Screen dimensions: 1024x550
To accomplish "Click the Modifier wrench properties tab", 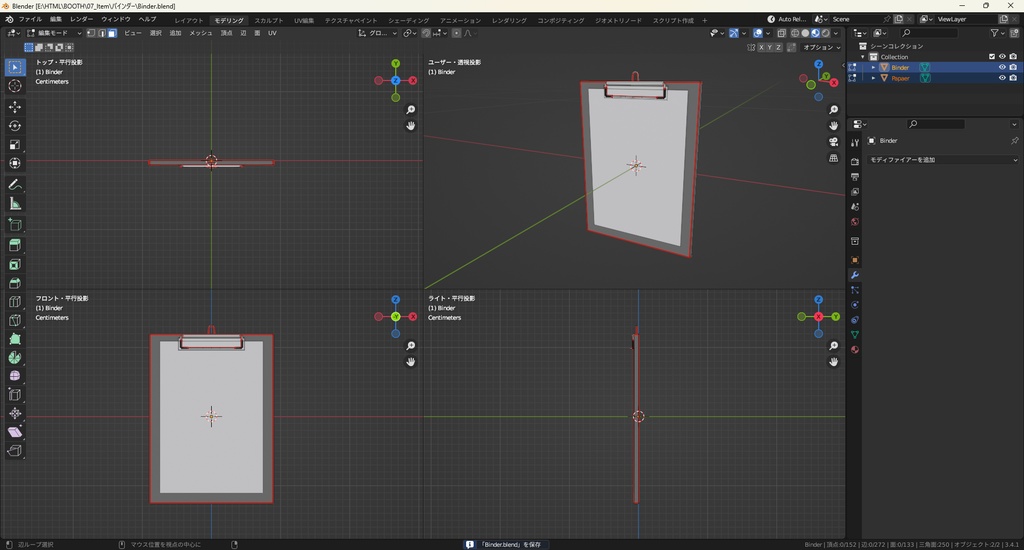I will [855, 274].
